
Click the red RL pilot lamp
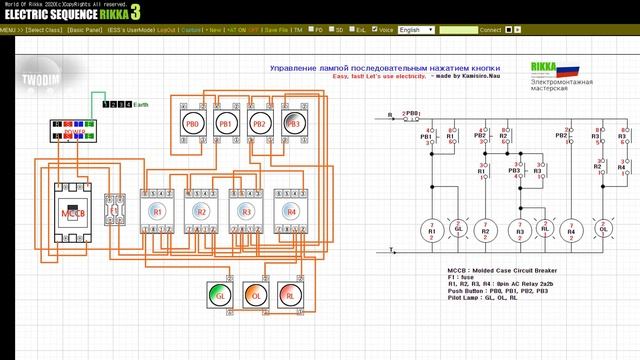coord(290,295)
